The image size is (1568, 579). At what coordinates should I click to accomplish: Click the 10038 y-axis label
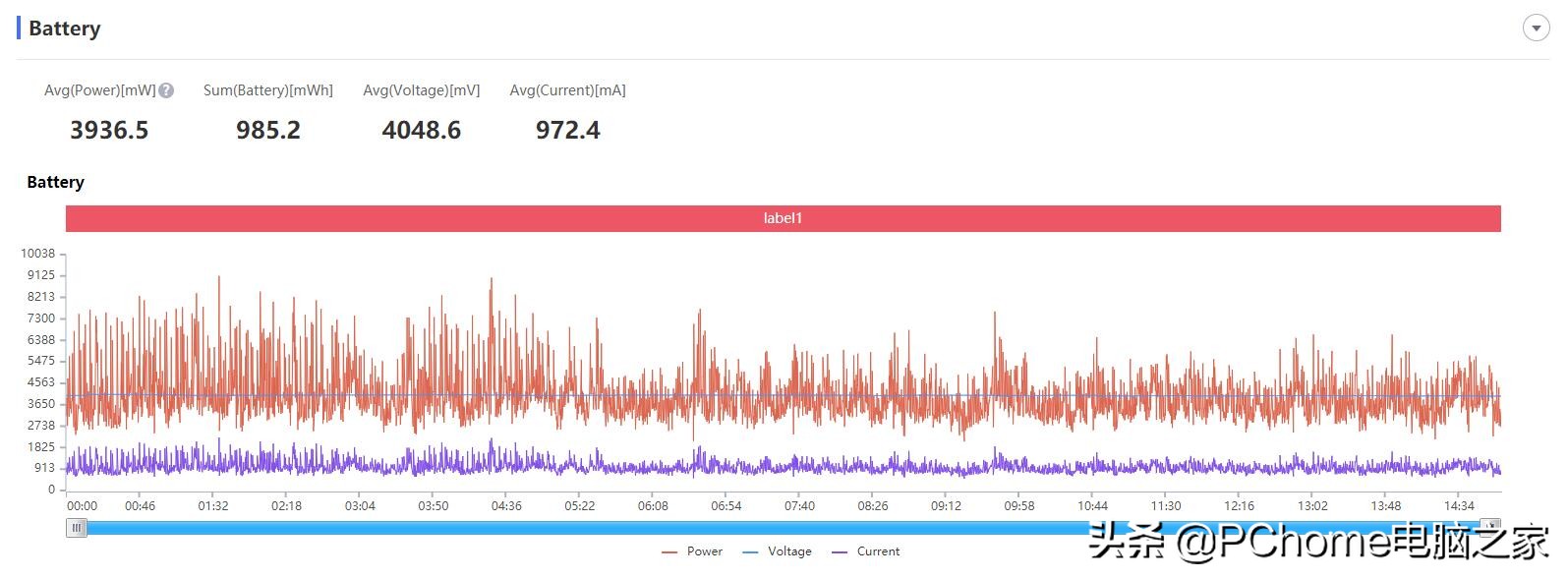tap(38, 254)
